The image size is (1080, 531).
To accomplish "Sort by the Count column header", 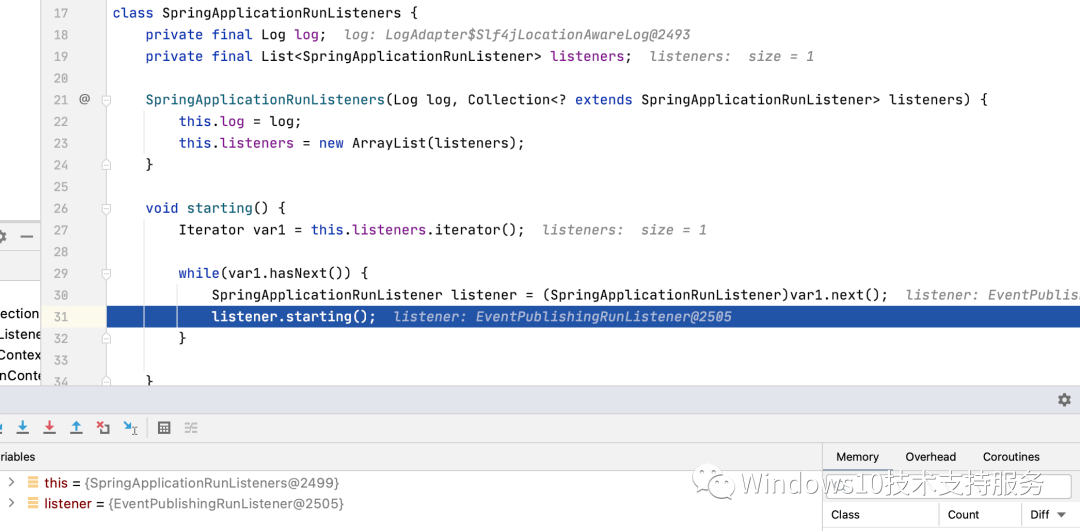I will tap(963, 514).
